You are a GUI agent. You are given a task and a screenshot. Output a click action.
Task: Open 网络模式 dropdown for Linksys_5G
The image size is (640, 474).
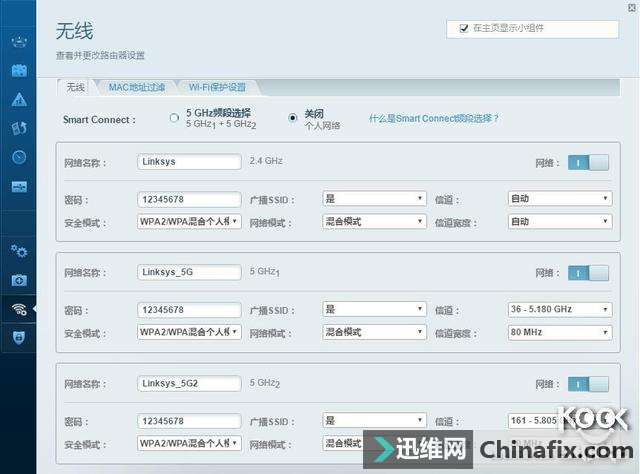click(374, 332)
